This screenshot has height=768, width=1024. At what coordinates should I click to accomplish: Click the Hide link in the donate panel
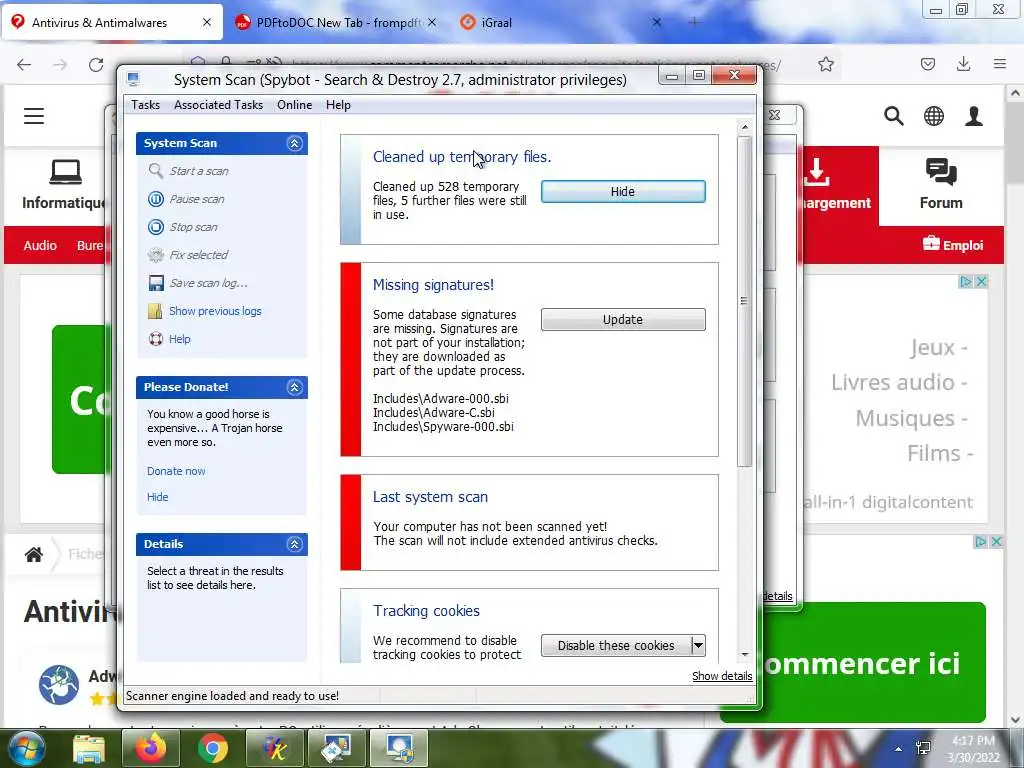click(157, 497)
